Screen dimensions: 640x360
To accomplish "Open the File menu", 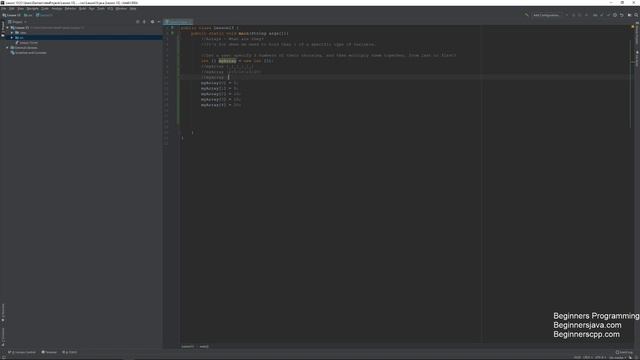I will tap(3, 9).
